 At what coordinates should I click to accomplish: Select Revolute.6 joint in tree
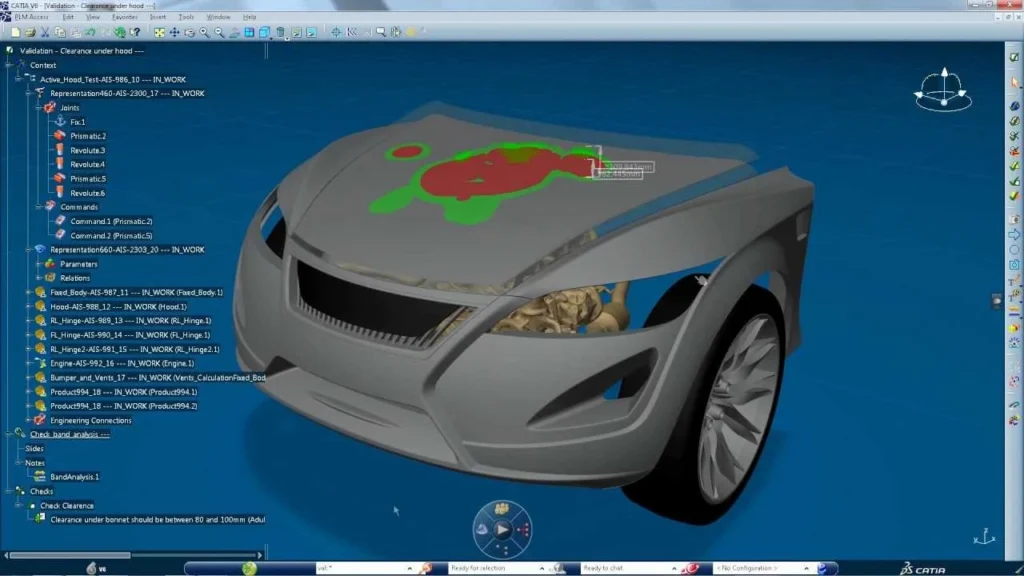point(88,193)
